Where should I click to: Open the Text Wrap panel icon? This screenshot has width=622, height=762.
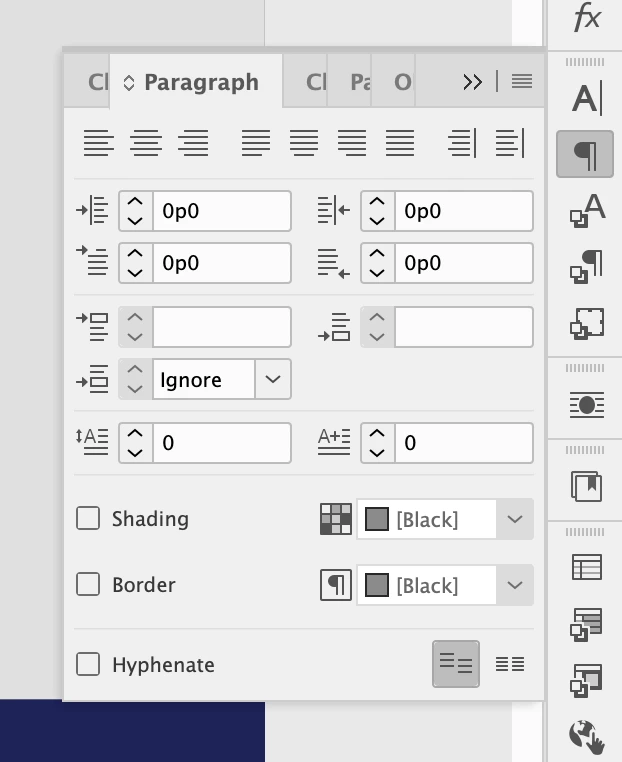[x=586, y=405]
